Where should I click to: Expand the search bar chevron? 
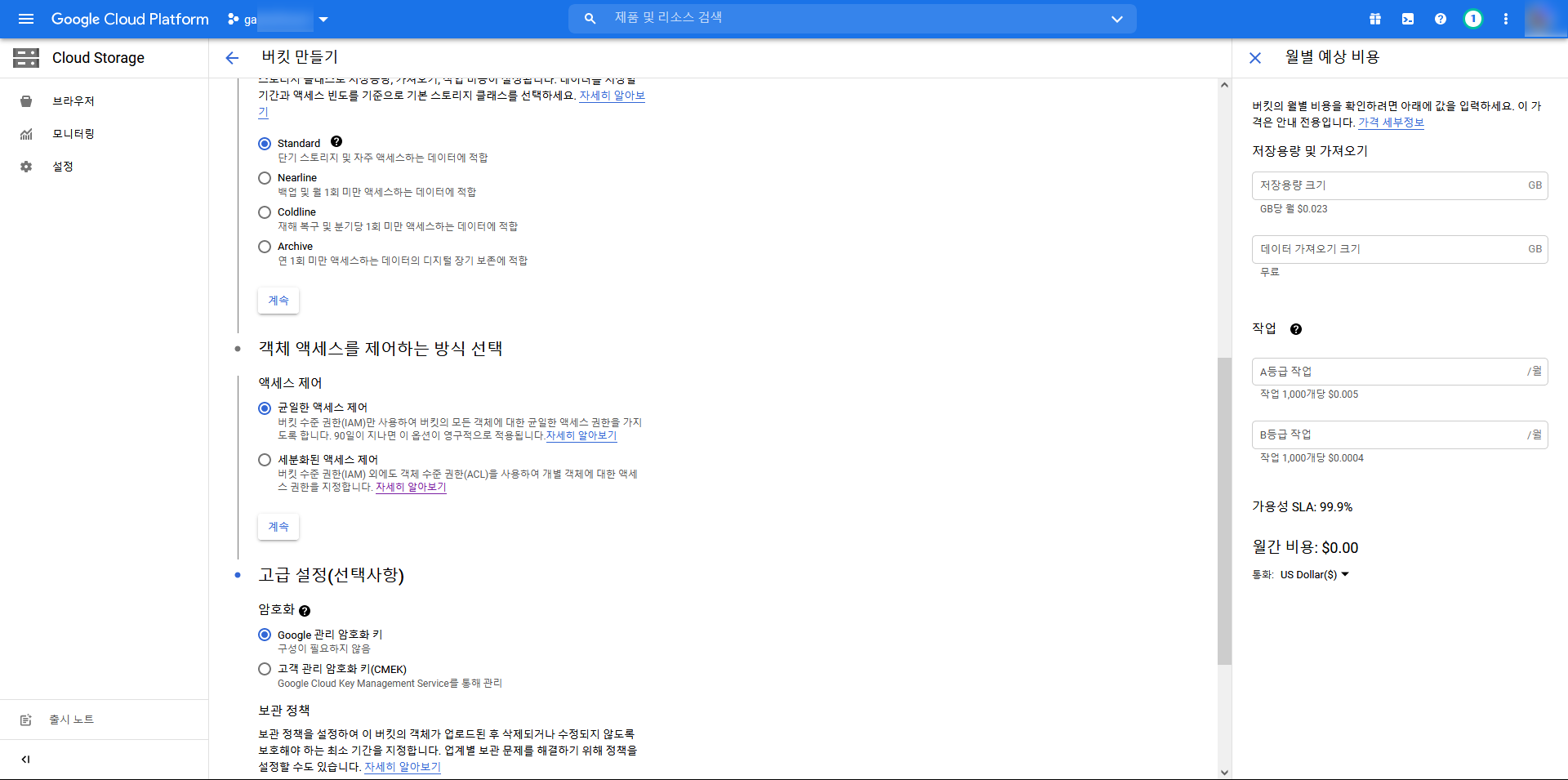(x=1117, y=19)
